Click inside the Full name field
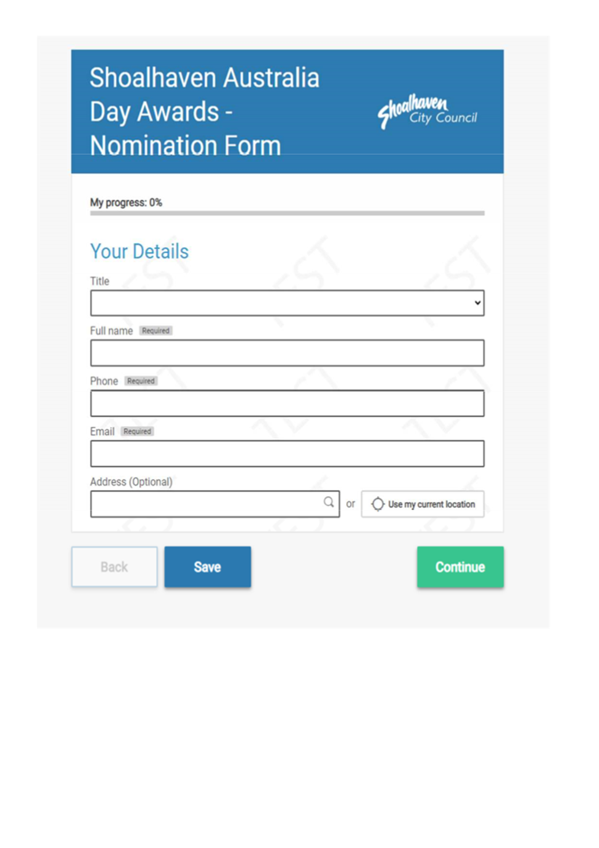 pyautogui.click(x=287, y=352)
